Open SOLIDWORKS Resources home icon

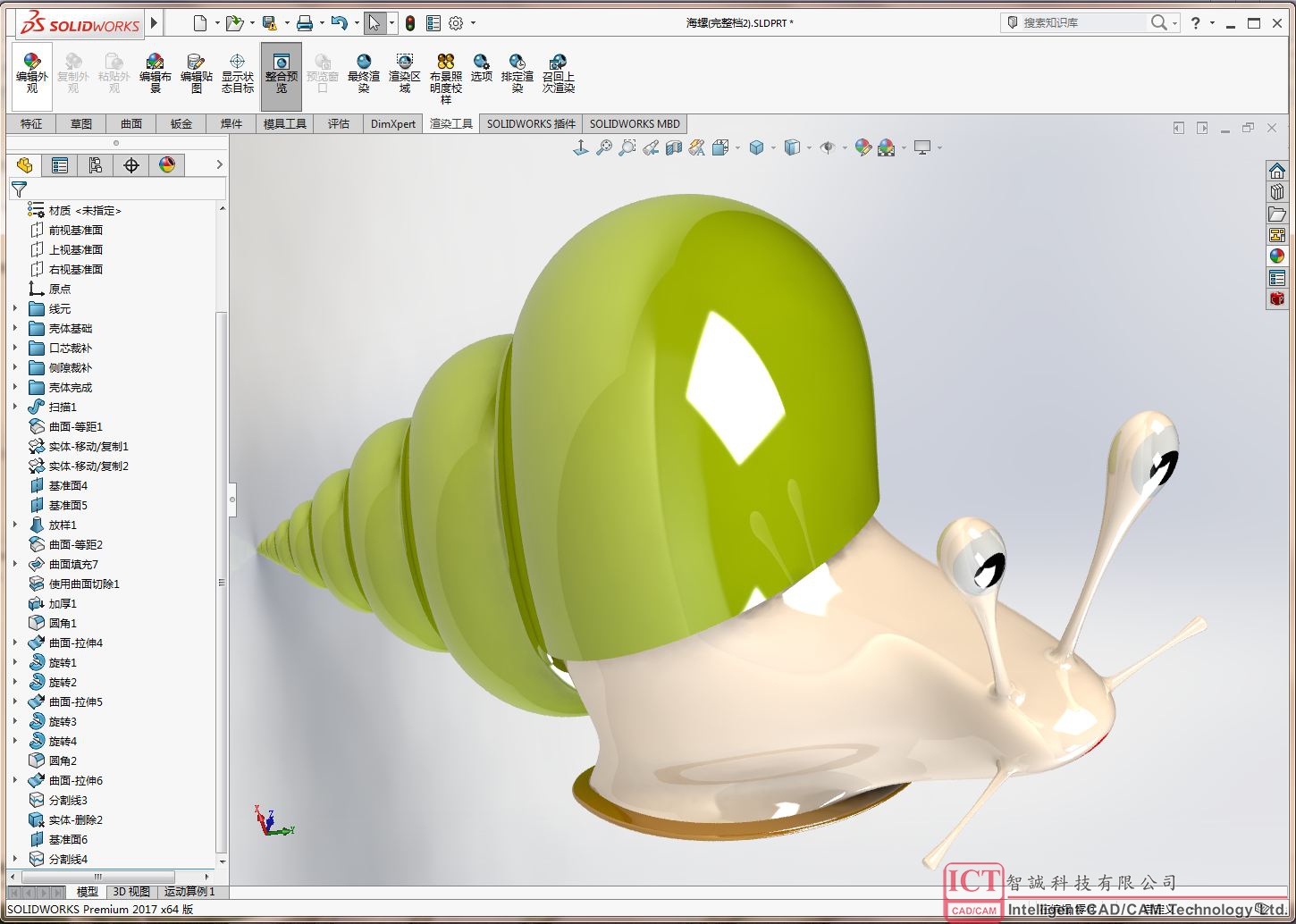1277,171
